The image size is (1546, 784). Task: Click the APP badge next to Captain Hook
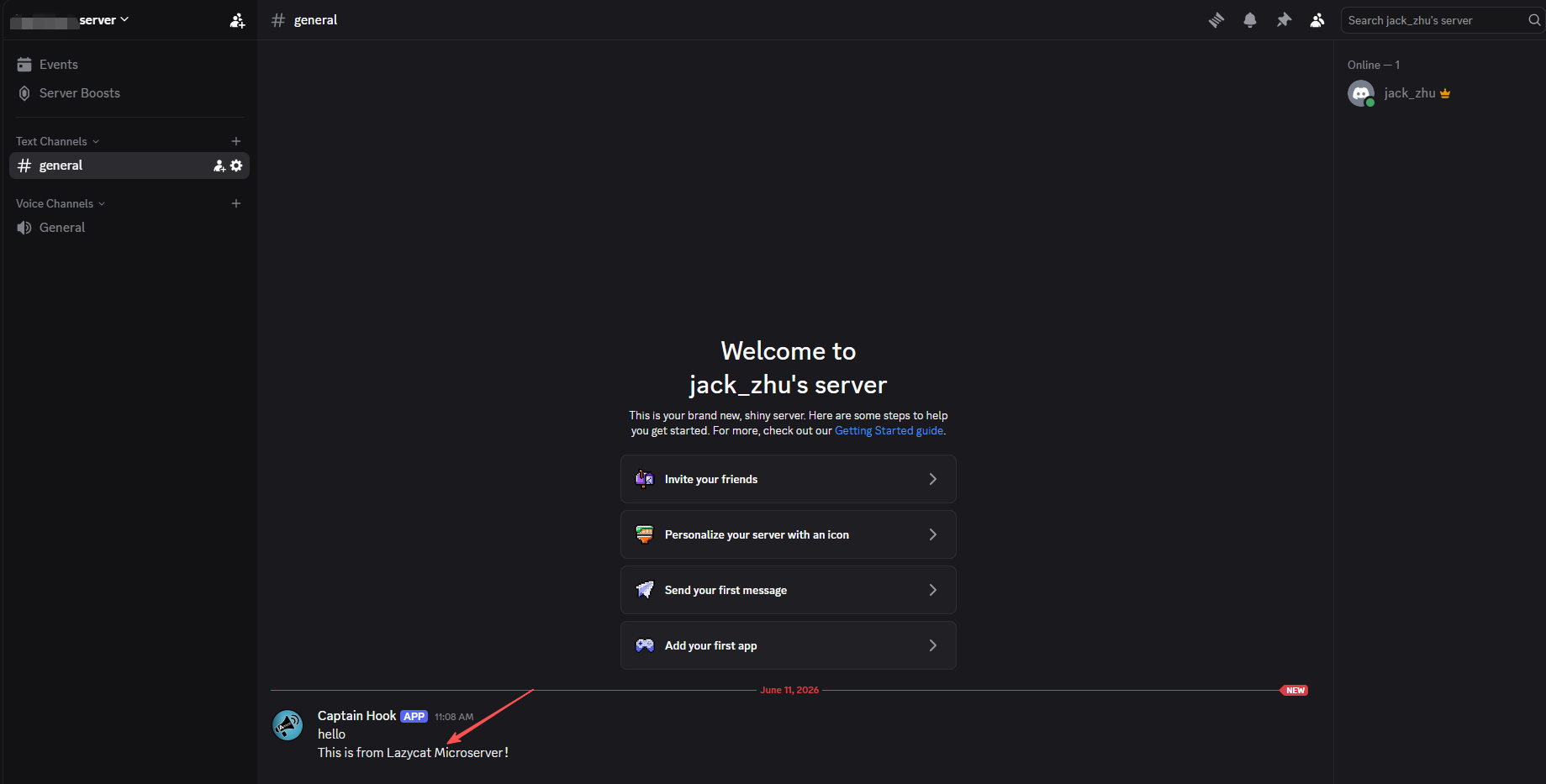tap(414, 717)
